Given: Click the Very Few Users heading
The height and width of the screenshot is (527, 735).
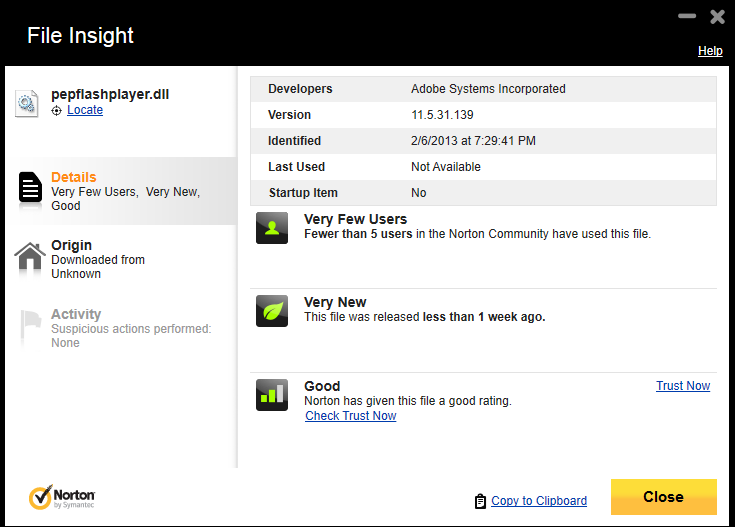Looking at the screenshot, I should click(x=355, y=219).
